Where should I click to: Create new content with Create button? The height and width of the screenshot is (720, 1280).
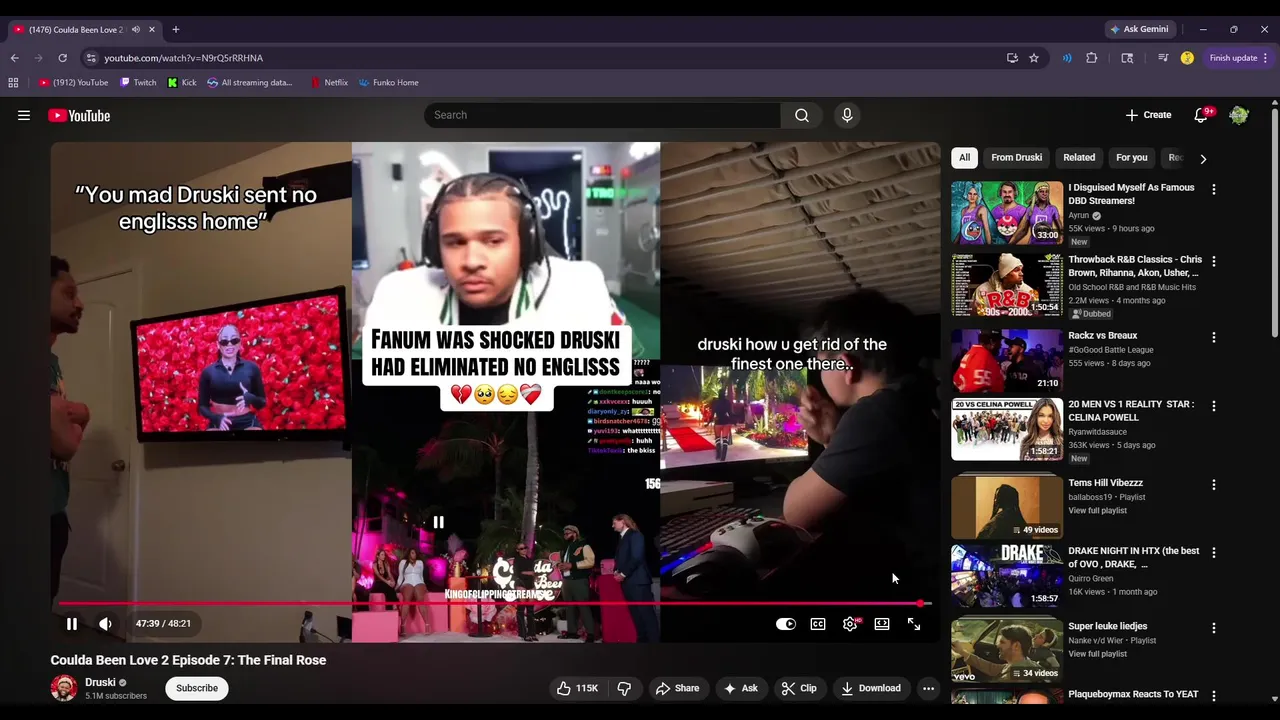(1148, 115)
